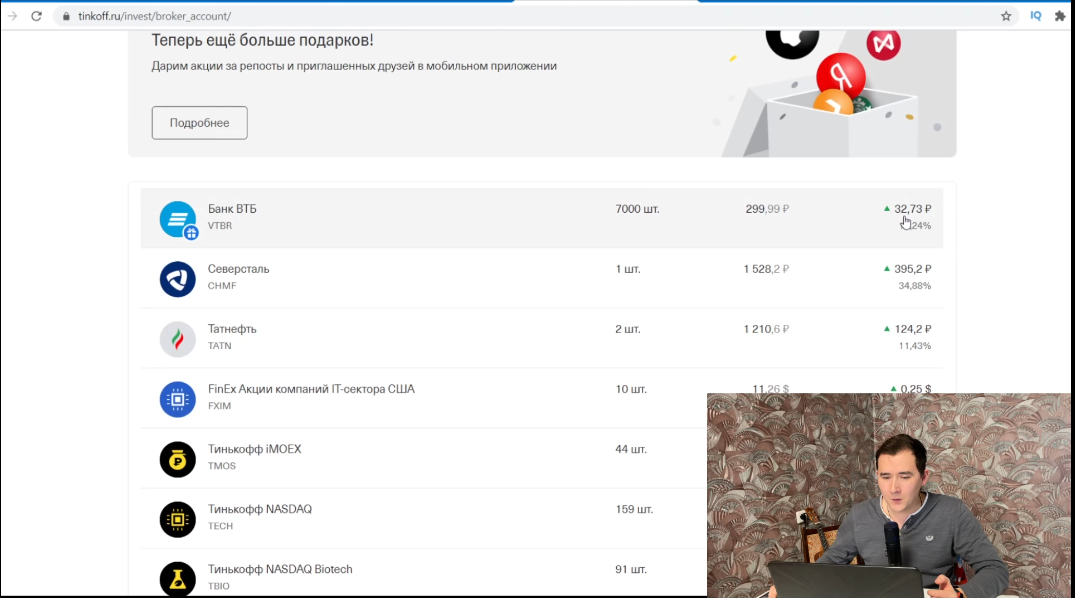Click the Тинькофф NASDAQ Biotech flask icon
The height and width of the screenshot is (598, 1075).
pyautogui.click(x=178, y=579)
